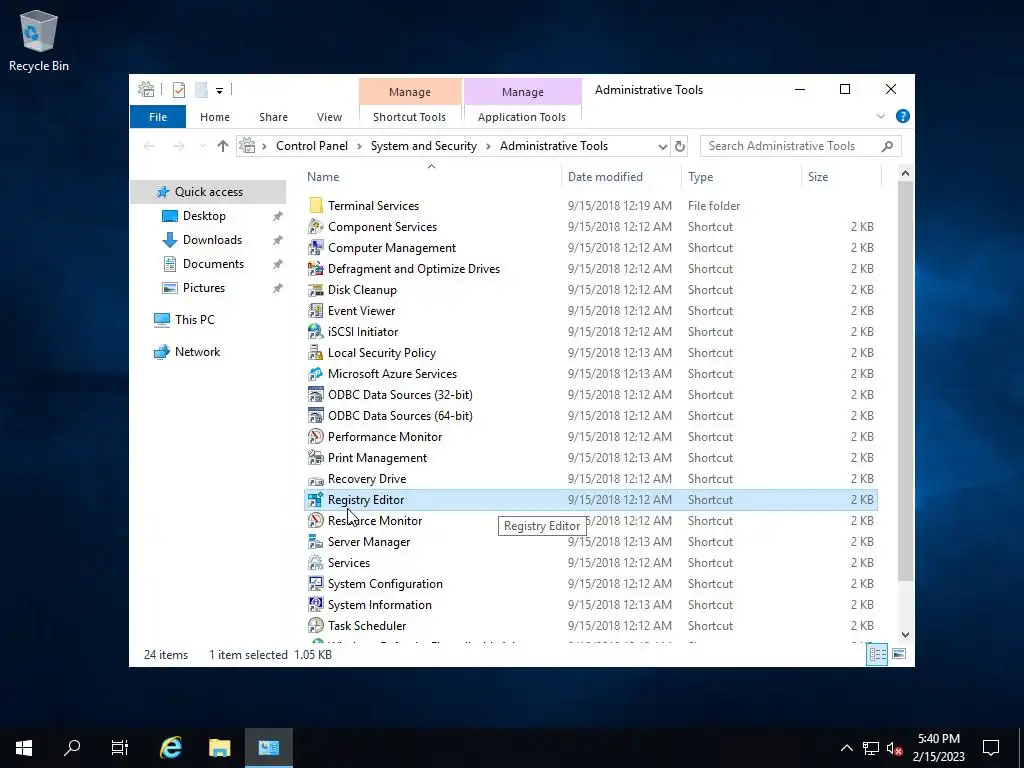The width and height of the screenshot is (1024, 768).
Task: Click the ODBC Data Sources (32-bit) icon
Action: [315, 394]
